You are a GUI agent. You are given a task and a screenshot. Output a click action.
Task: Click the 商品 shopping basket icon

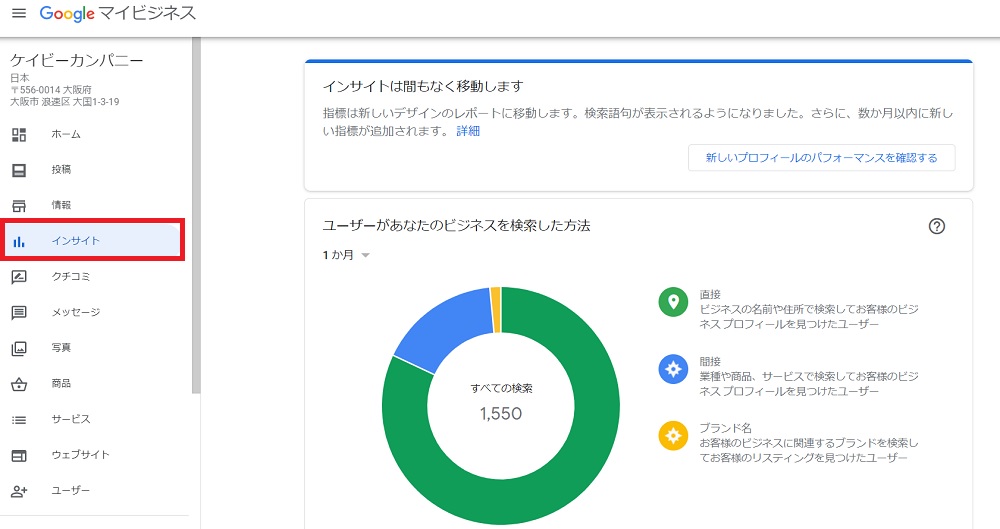coord(19,384)
